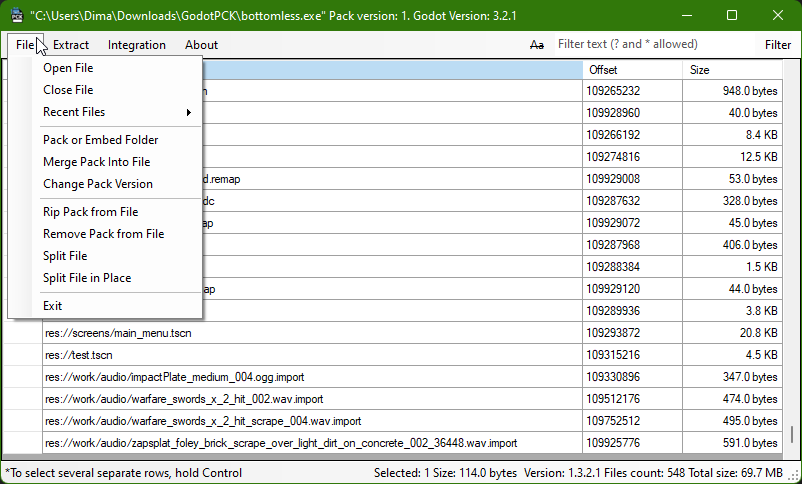Click the vertical scrollbar thumb
This screenshot has width=802, height=484.
792,435
